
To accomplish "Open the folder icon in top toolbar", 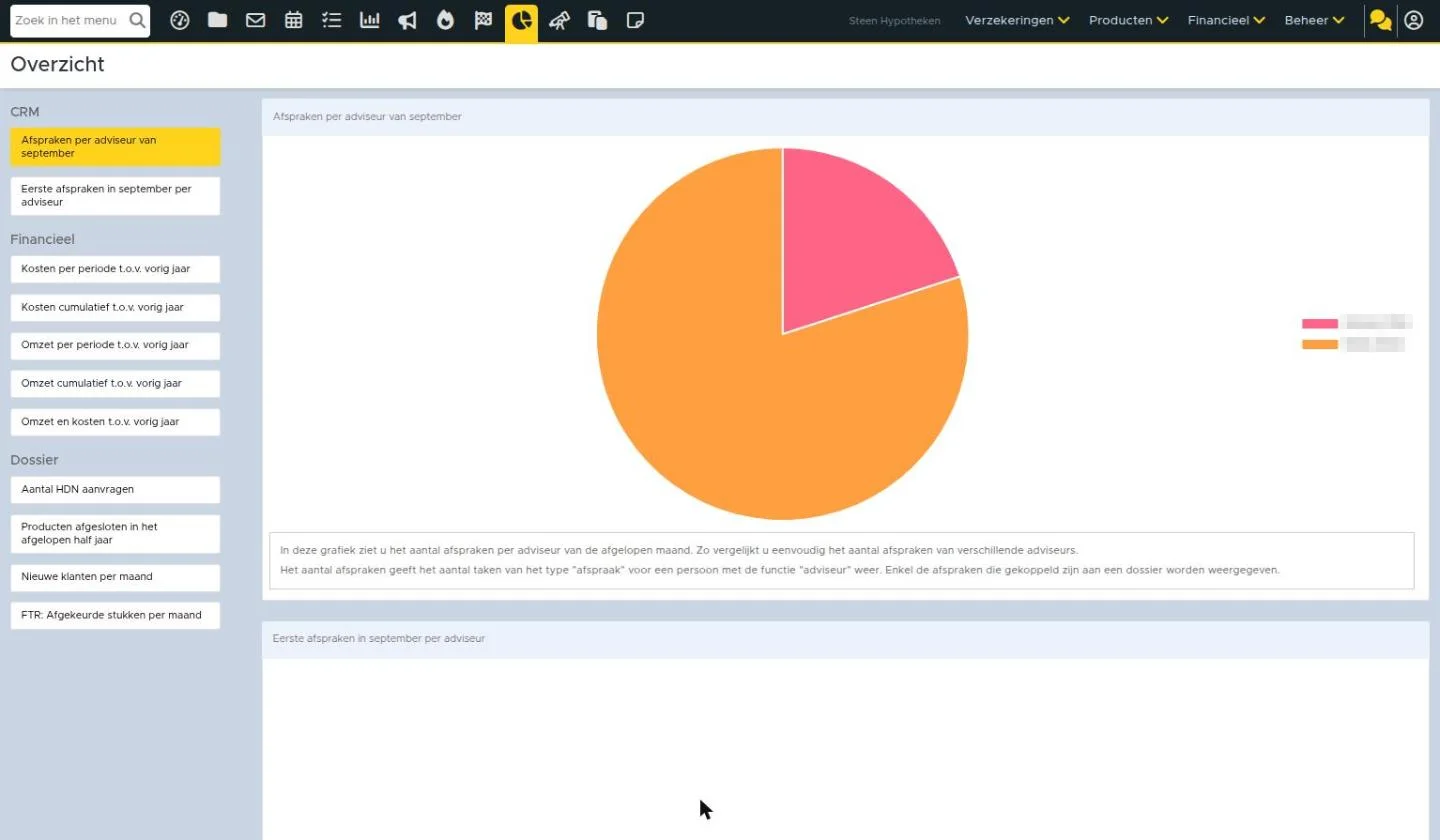I will click(217, 20).
